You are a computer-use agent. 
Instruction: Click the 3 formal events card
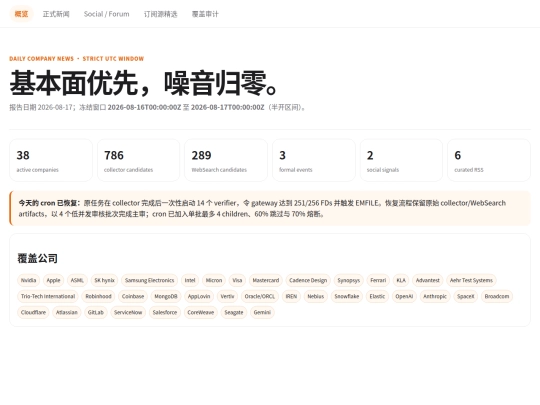pyautogui.click(x=314, y=160)
